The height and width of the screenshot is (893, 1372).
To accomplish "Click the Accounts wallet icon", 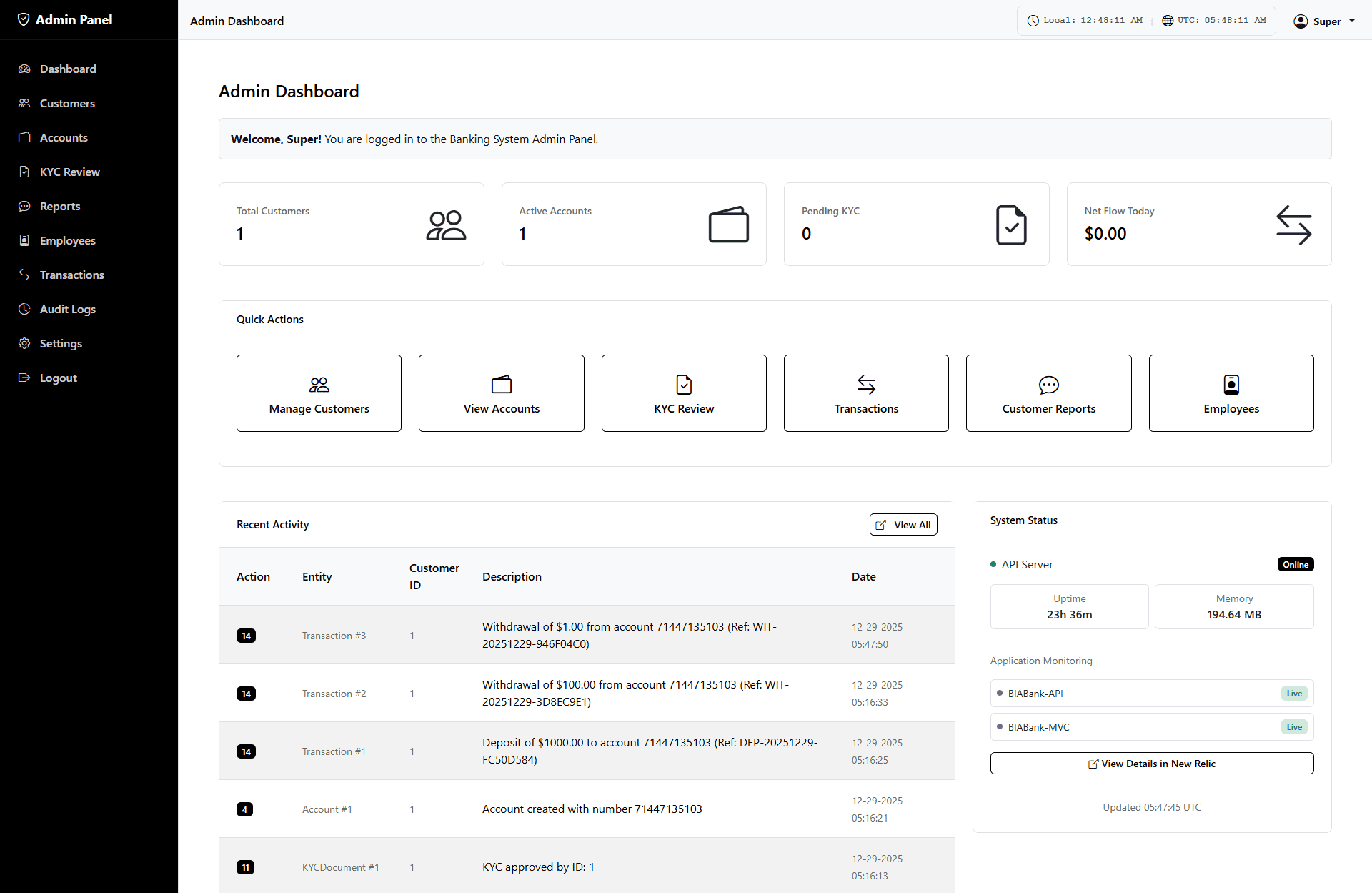I will point(24,137).
